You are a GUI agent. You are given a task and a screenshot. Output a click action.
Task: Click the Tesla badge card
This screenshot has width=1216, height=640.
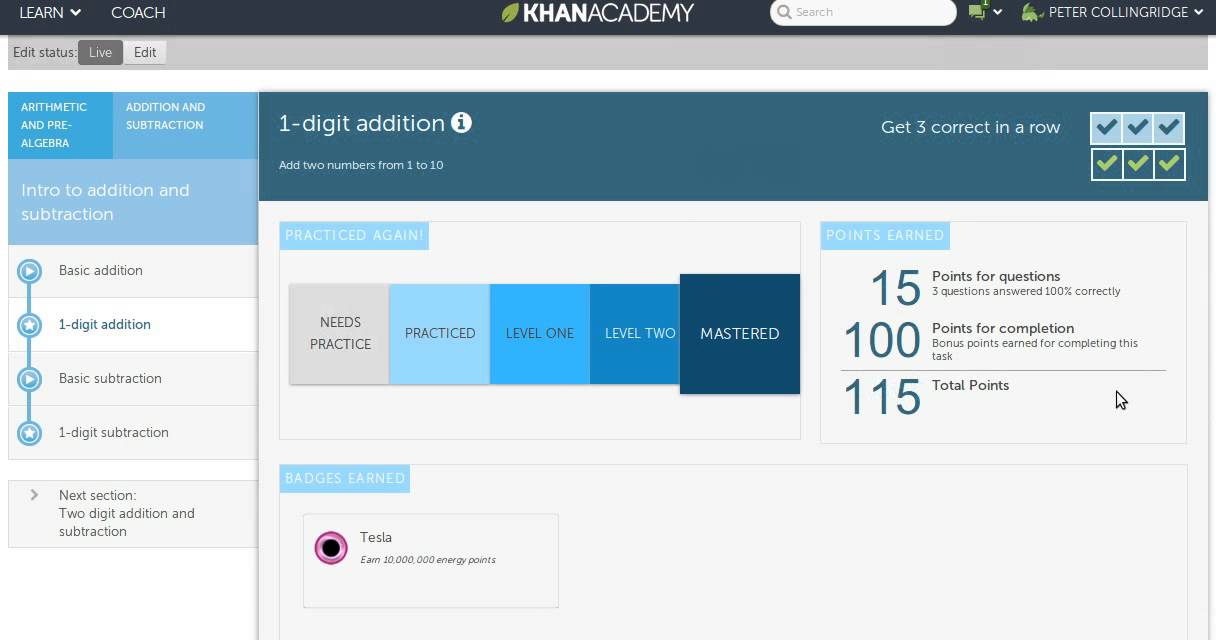pyautogui.click(x=431, y=561)
